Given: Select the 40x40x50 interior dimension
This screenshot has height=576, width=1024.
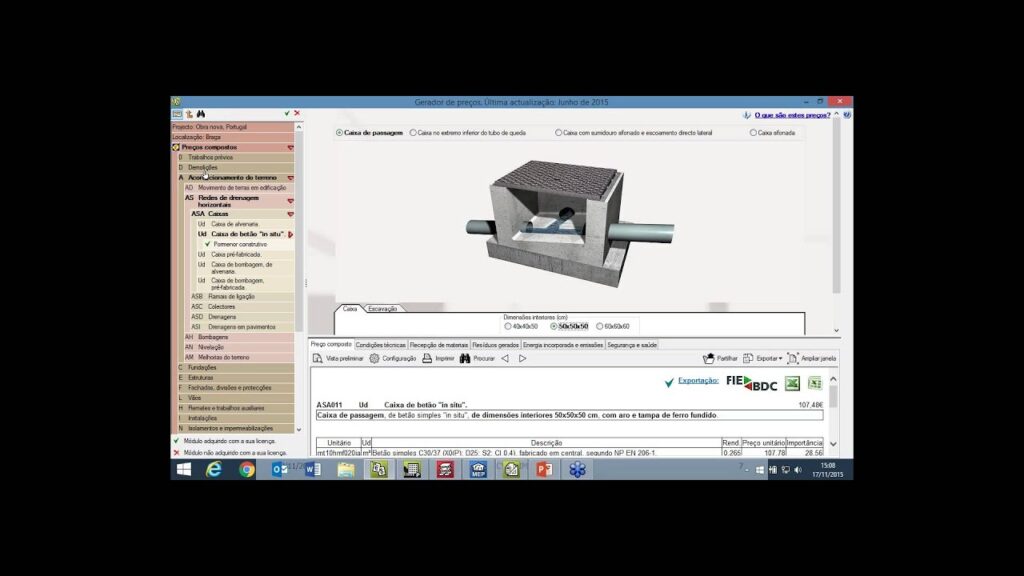Looking at the screenshot, I should [508, 326].
